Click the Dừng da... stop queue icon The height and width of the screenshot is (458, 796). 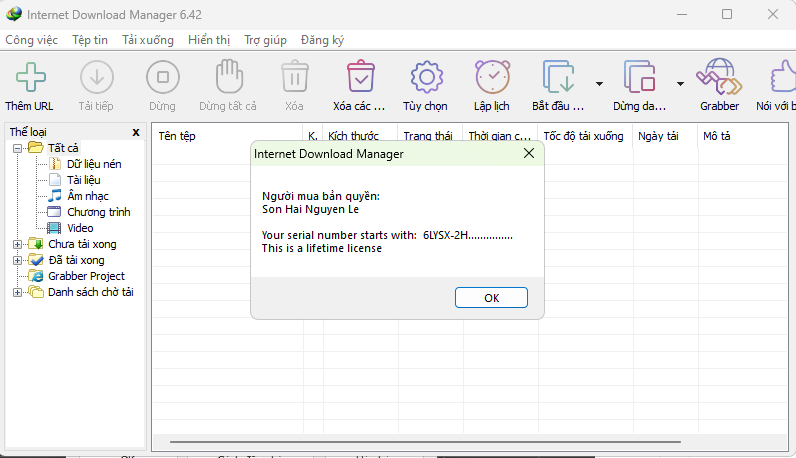click(640, 77)
